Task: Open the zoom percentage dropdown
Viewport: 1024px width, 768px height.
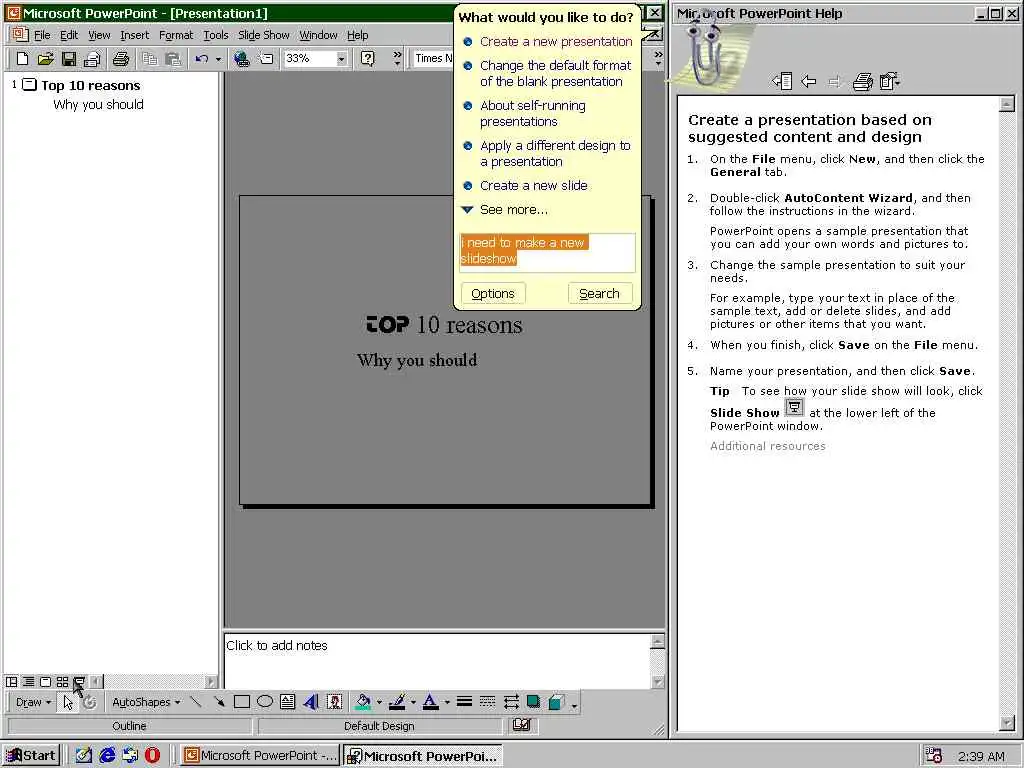Action: click(x=341, y=59)
